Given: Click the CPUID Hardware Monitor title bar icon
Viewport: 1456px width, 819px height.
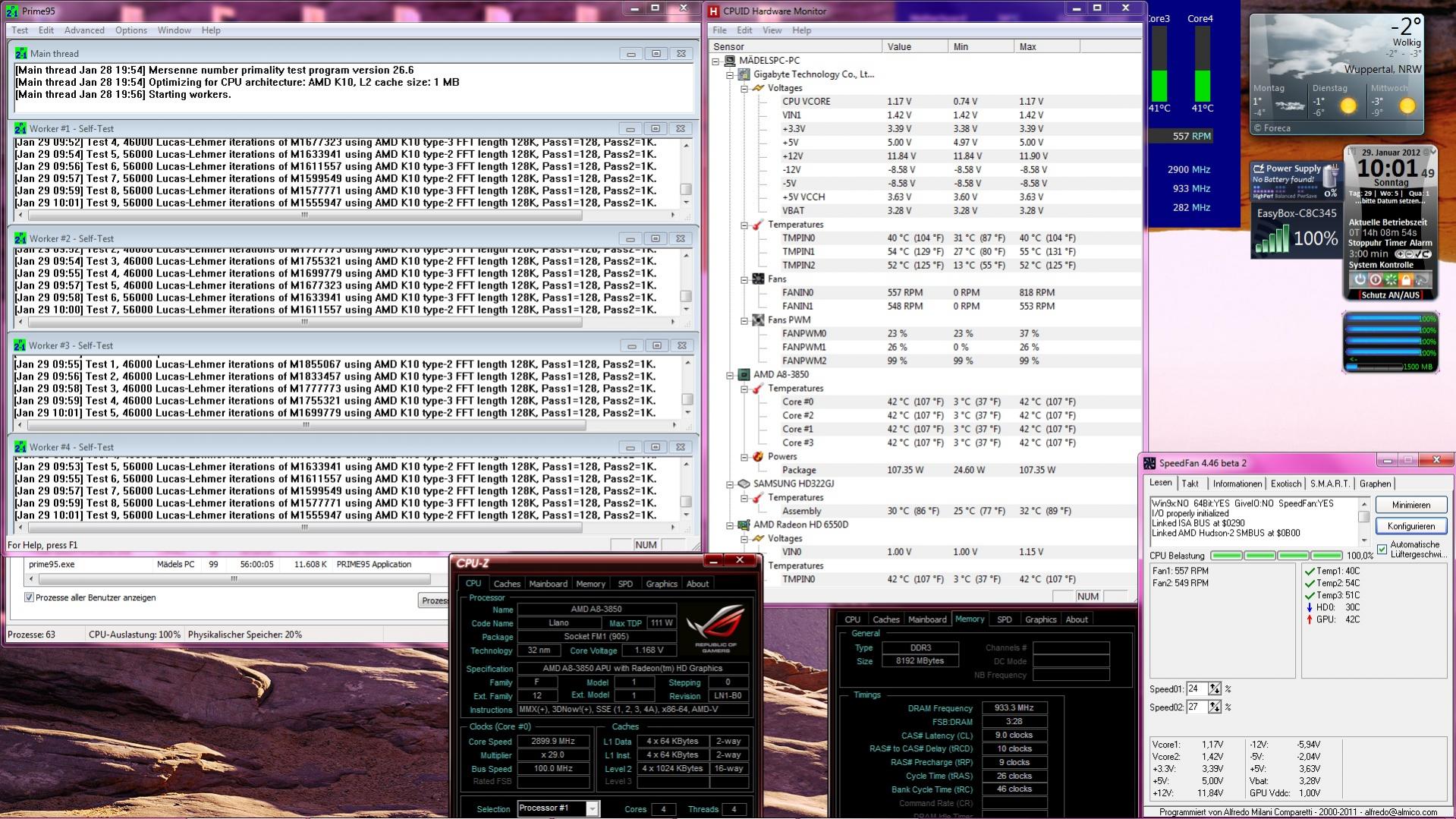Looking at the screenshot, I should [713, 11].
